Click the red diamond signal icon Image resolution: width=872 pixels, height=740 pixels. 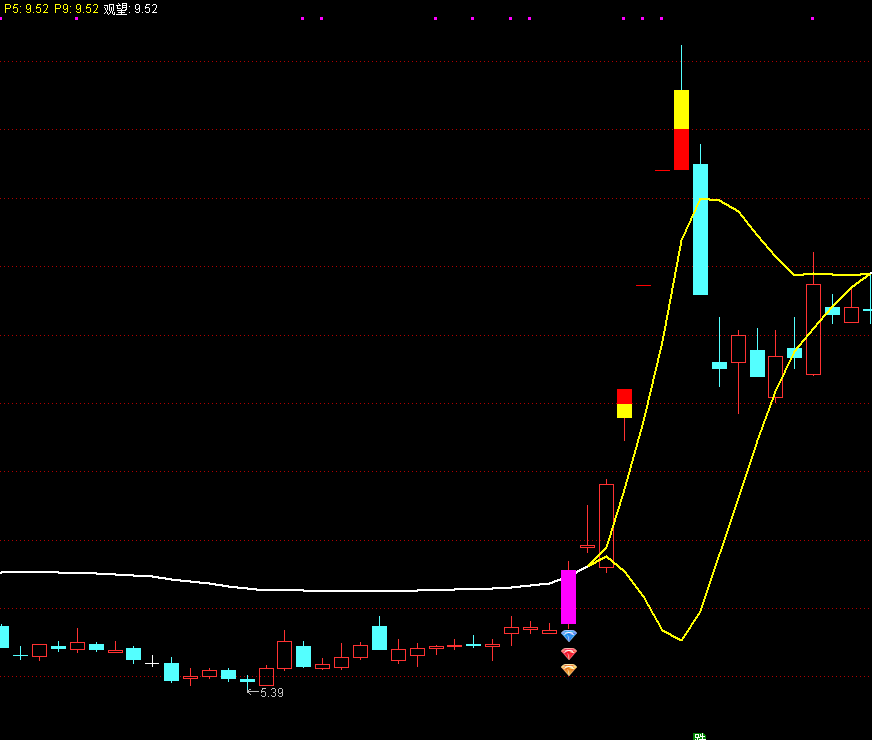pyautogui.click(x=568, y=653)
